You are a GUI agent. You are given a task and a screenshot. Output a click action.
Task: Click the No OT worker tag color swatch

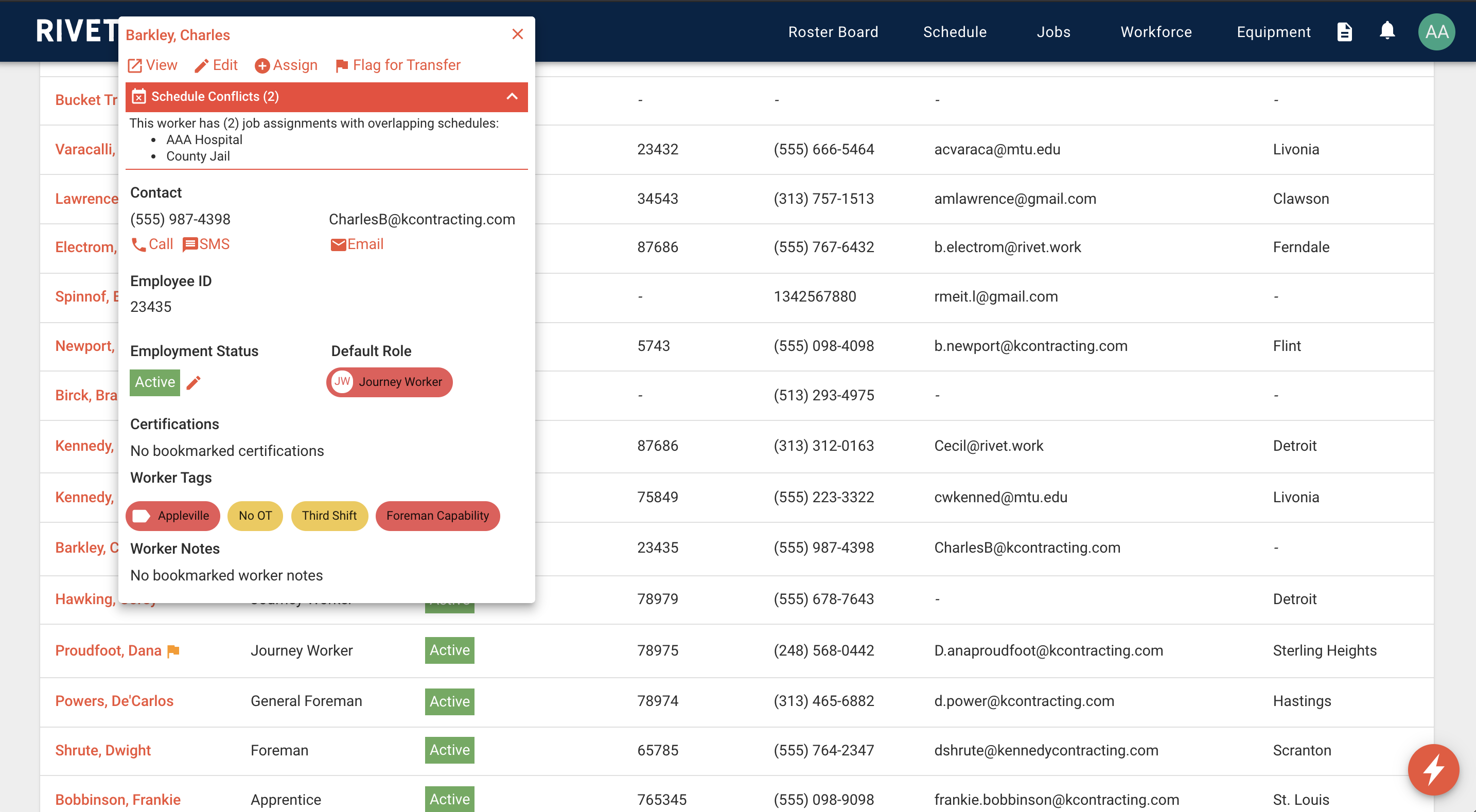pyautogui.click(x=253, y=516)
